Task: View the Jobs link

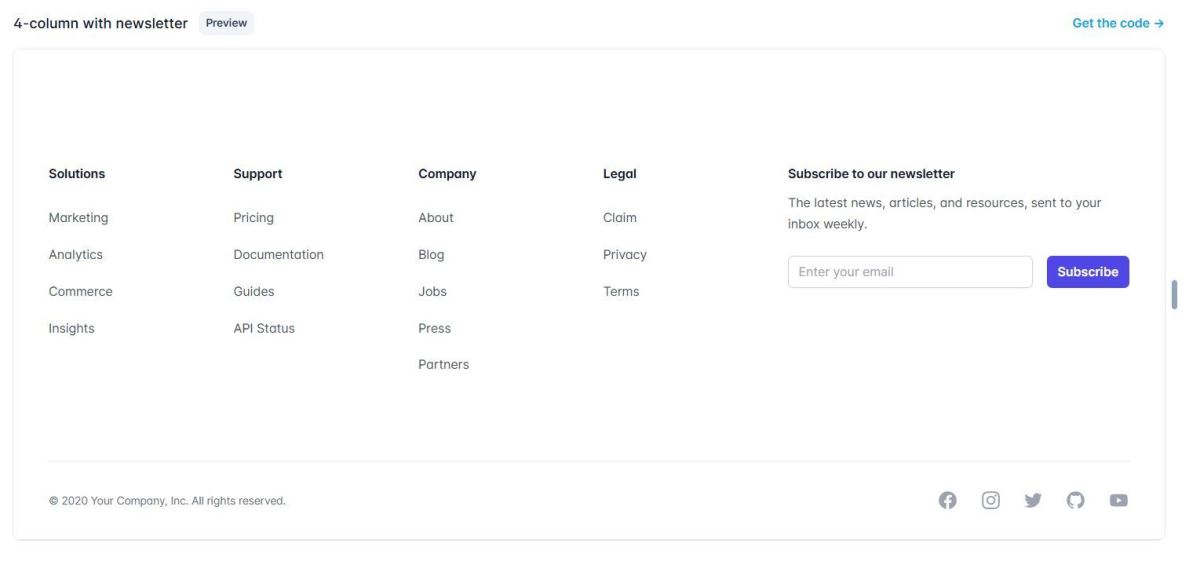Action: coord(432,292)
